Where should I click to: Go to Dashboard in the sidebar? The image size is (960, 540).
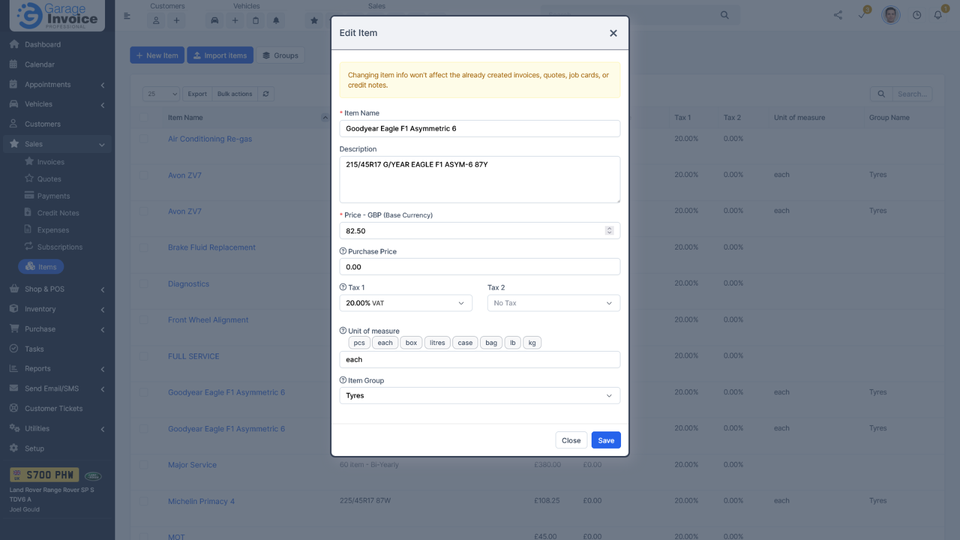pyautogui.click(x=43, y=45)
